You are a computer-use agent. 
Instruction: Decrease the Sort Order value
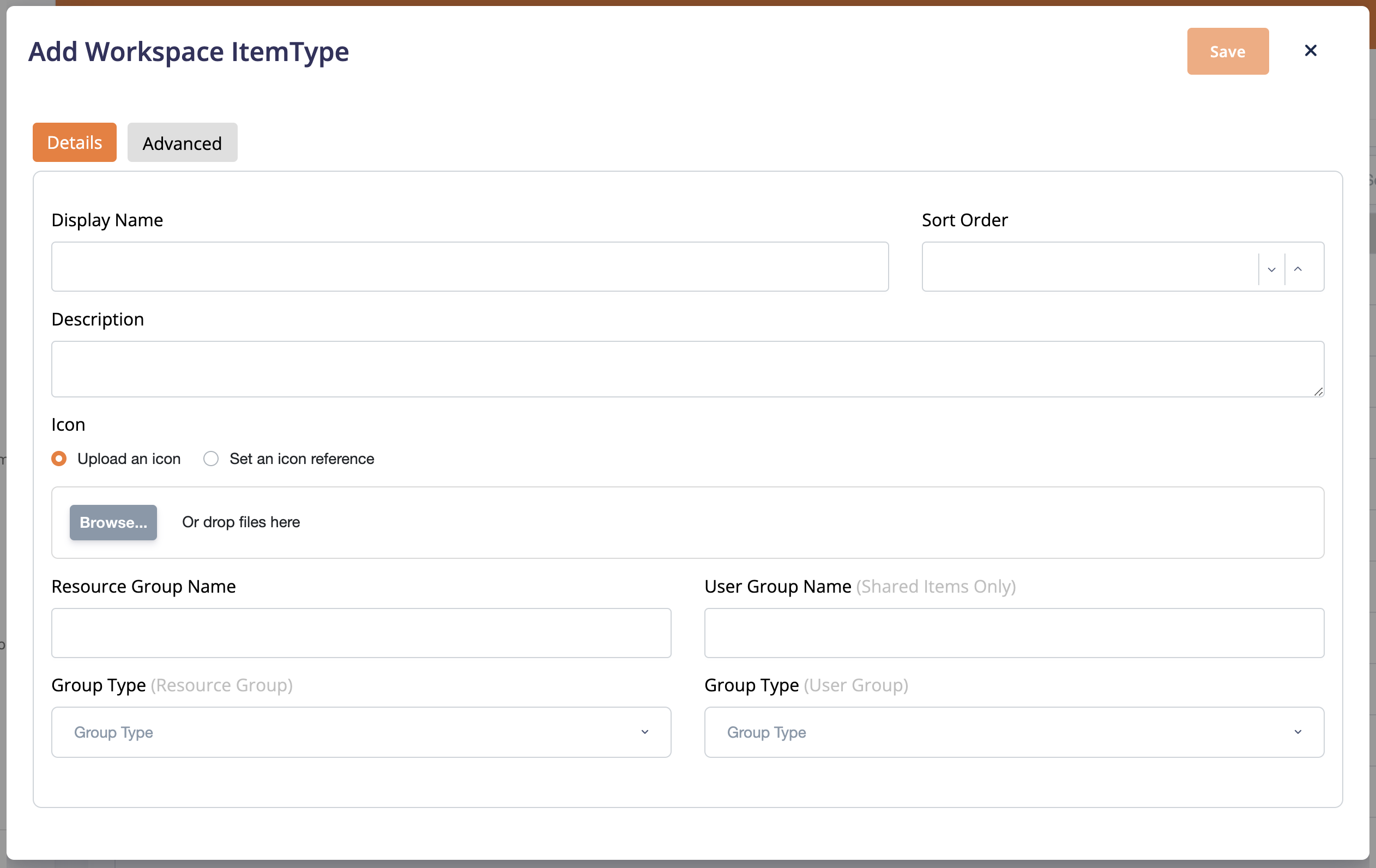(1271, 269)
